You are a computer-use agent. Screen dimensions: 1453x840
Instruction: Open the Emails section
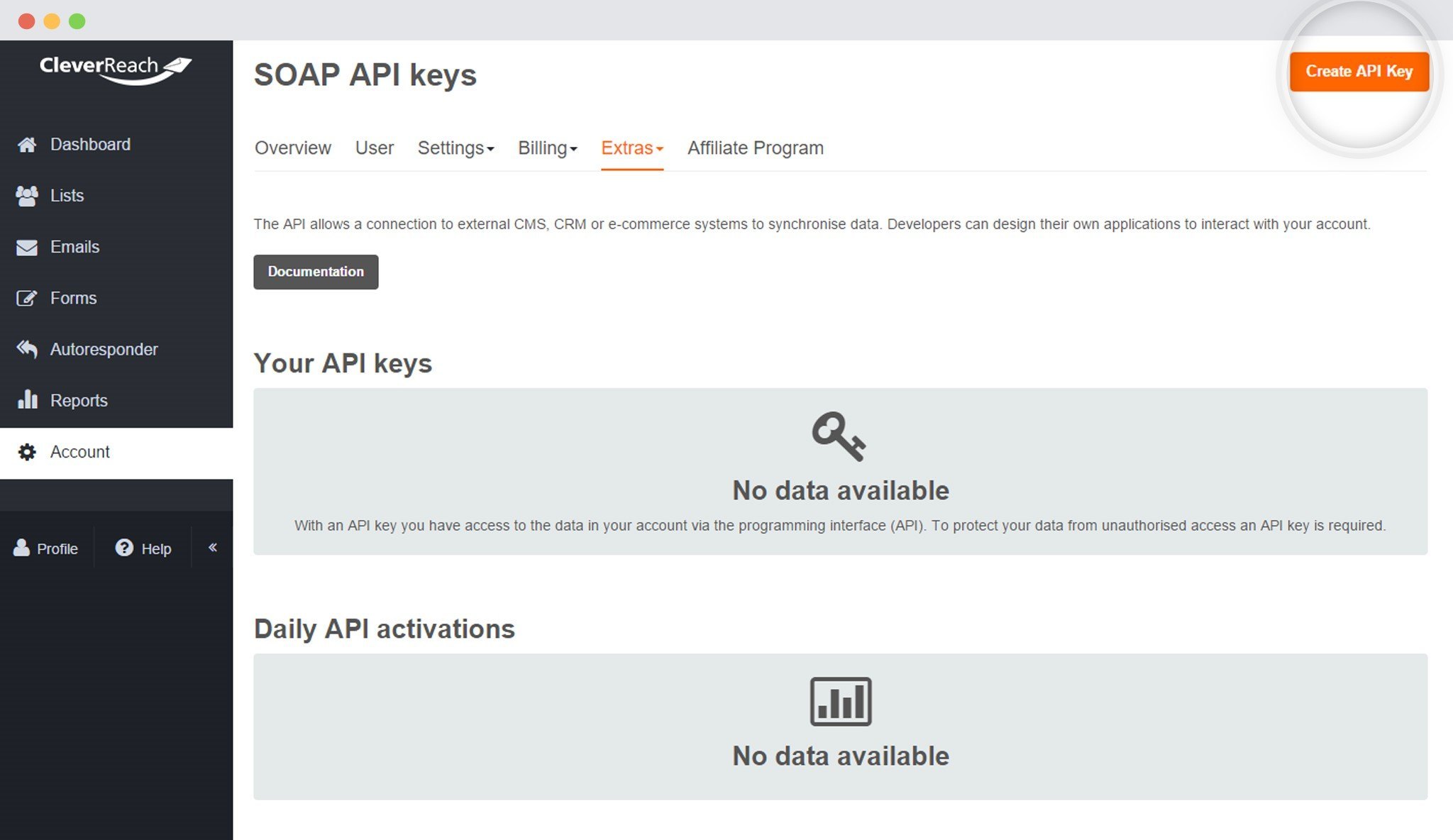[x=116, y=247]
